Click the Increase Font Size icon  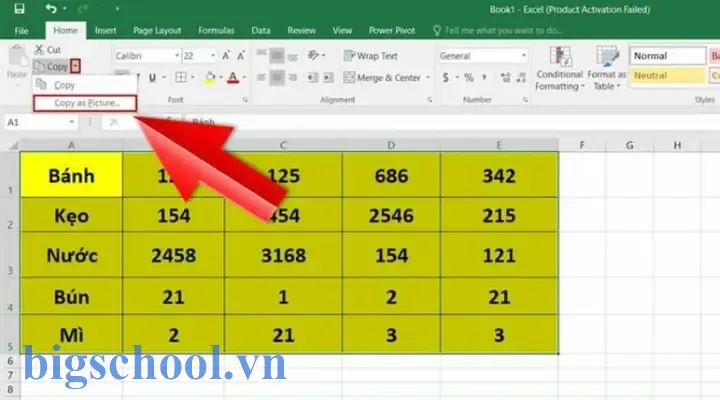coord(225,56)
